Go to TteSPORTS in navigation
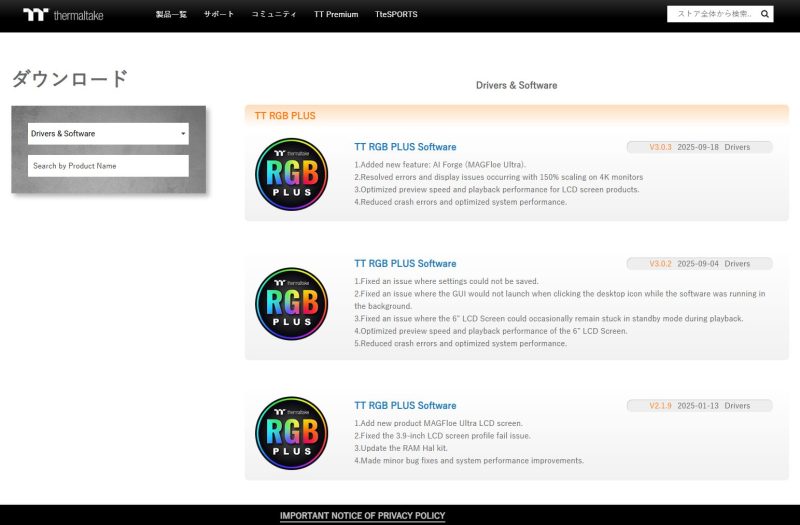The height and width of the screenshot is (525, 800). 396,15
